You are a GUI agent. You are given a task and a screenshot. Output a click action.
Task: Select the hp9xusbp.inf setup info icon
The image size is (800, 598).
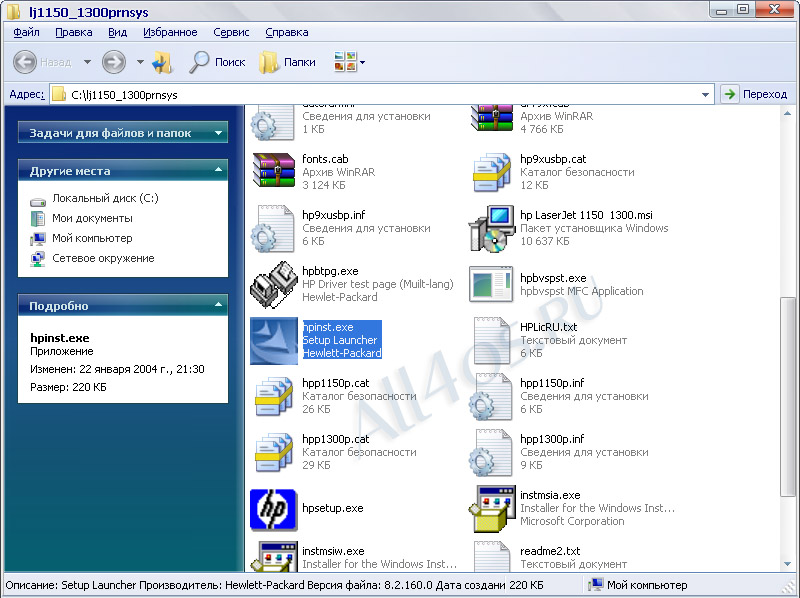pyautogui.click(x=273, y=228)
